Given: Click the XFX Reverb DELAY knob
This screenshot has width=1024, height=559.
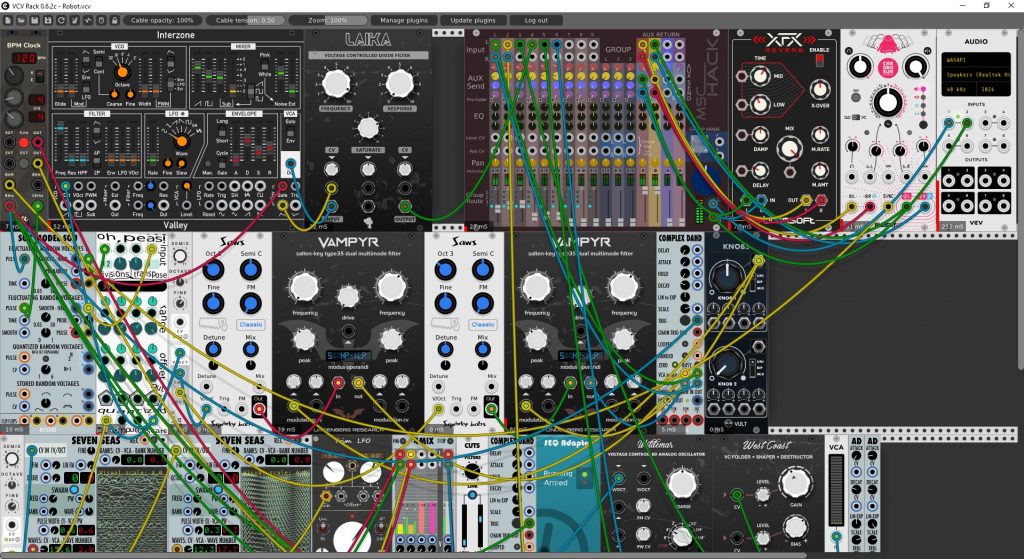Looking at the screenshot, I should pos(760,170).
